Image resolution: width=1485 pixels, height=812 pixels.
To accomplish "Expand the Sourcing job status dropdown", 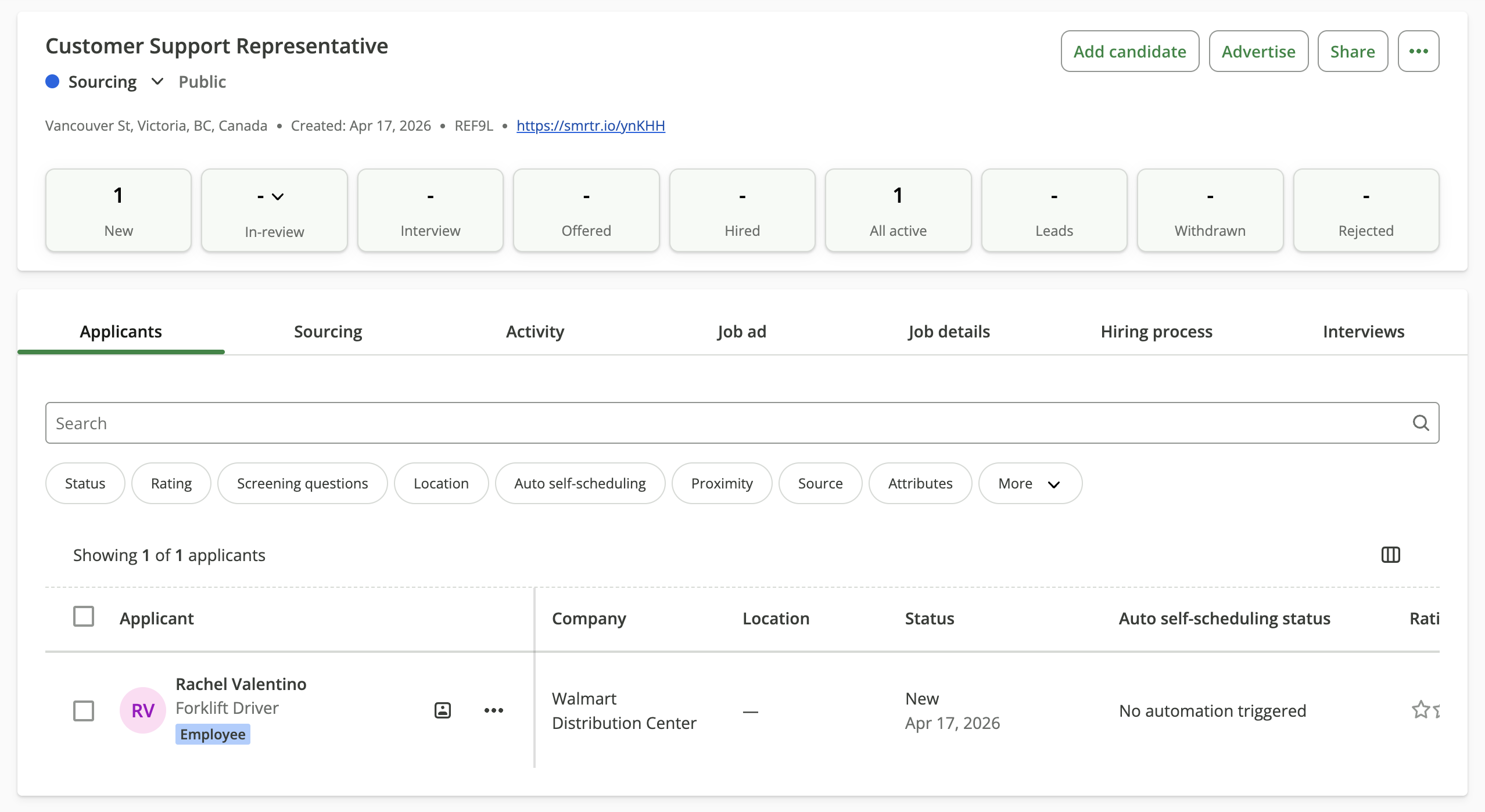I will [157, 81].
